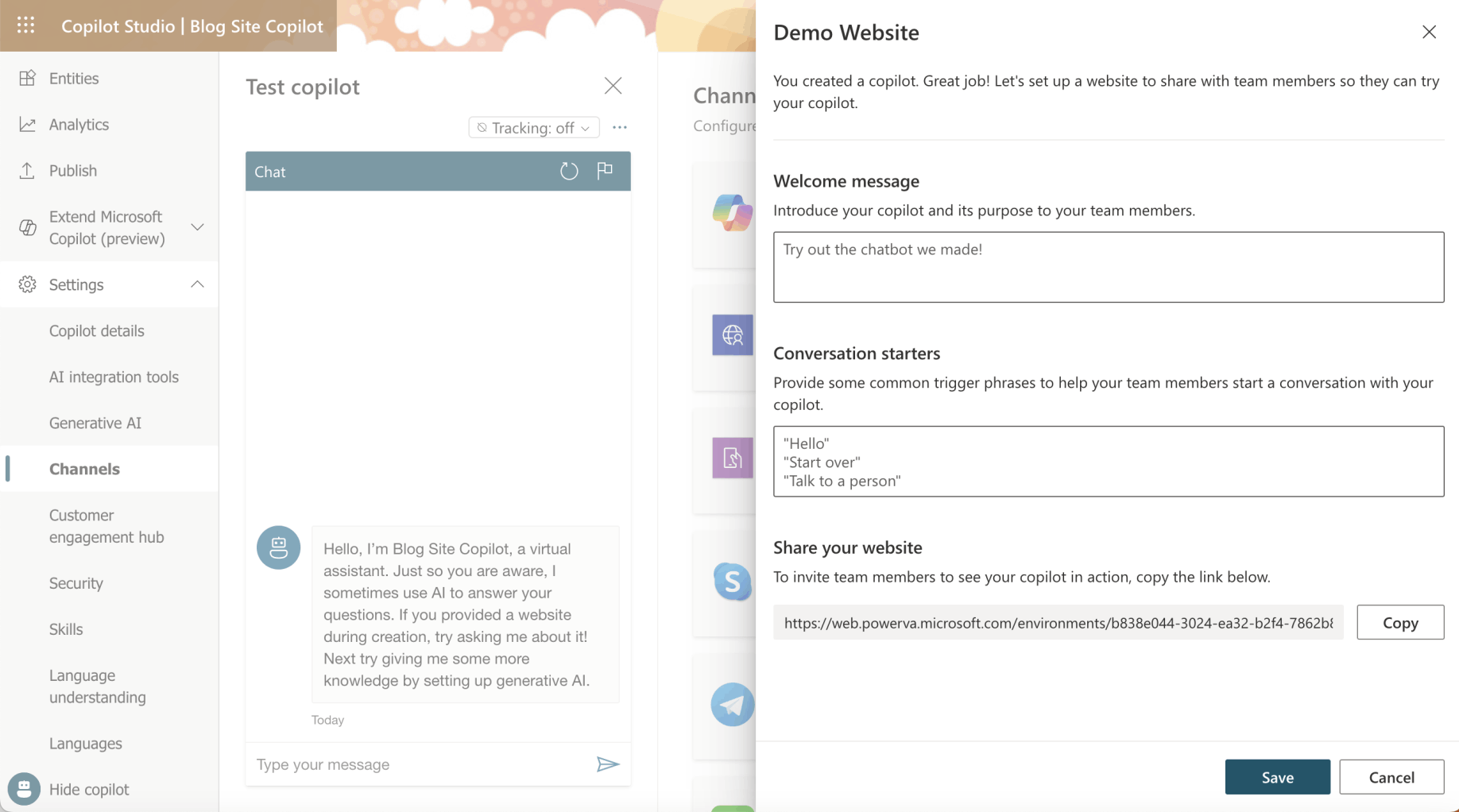Click the bot greeting message bubble
This screenshot has height=812, width=1459.
pos(465,614)
